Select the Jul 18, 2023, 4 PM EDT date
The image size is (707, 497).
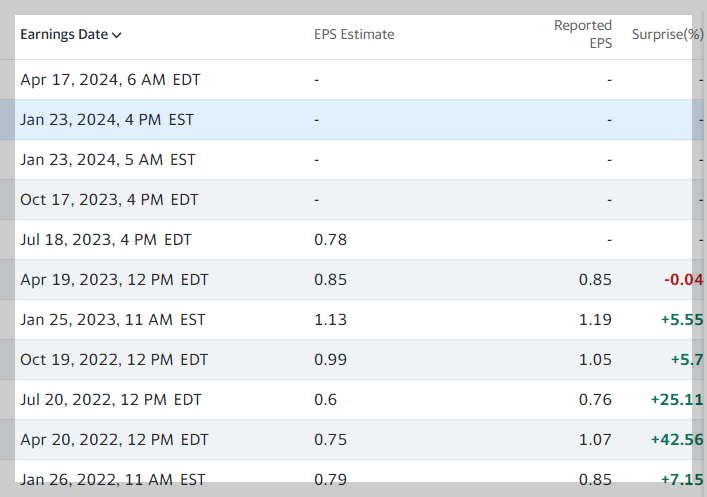point(106,239)
